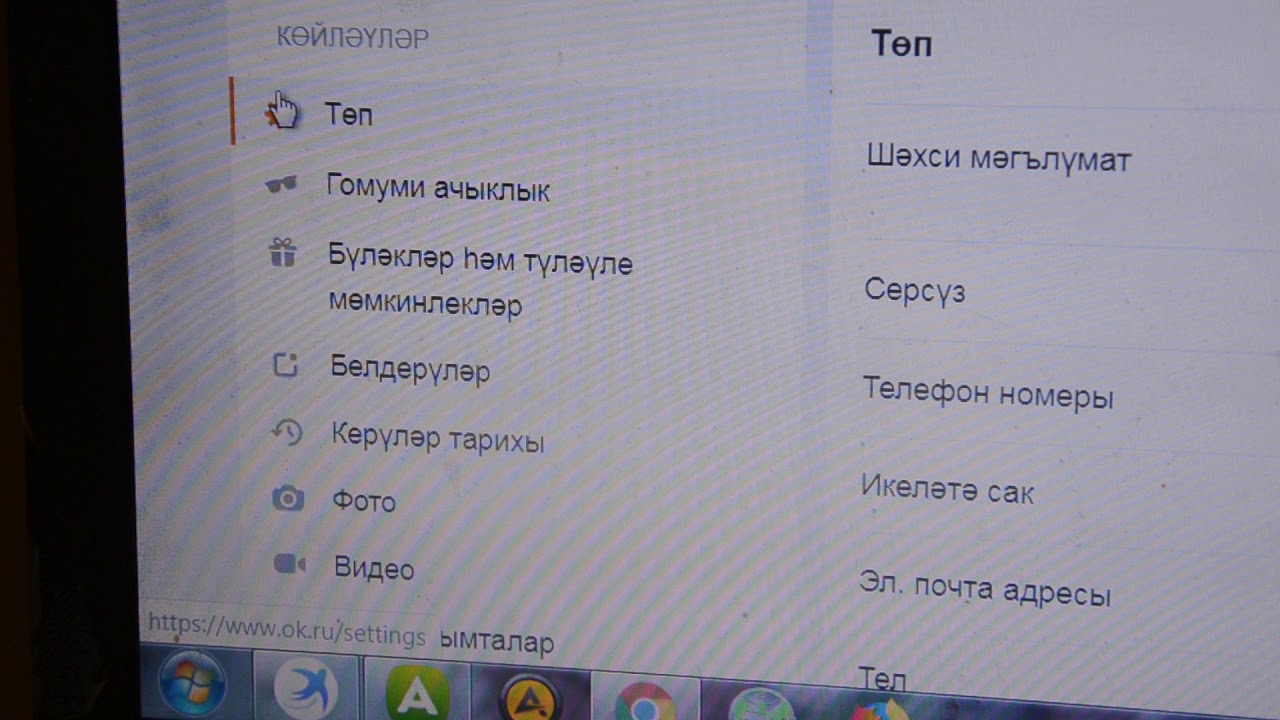The image size is (1280, 720).
Task: Click the glasses icon beside Гомуми ачыклык
Action: click(282, 185)
